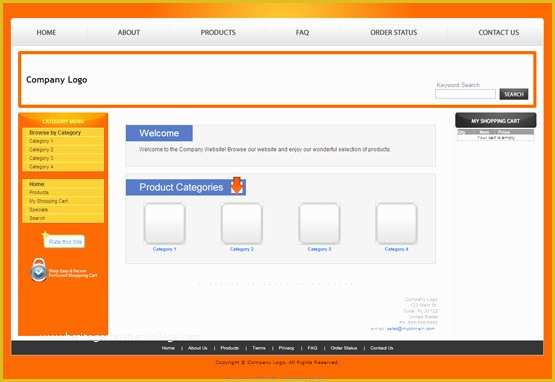Click Products in the dark footer bar

point(230,348)
